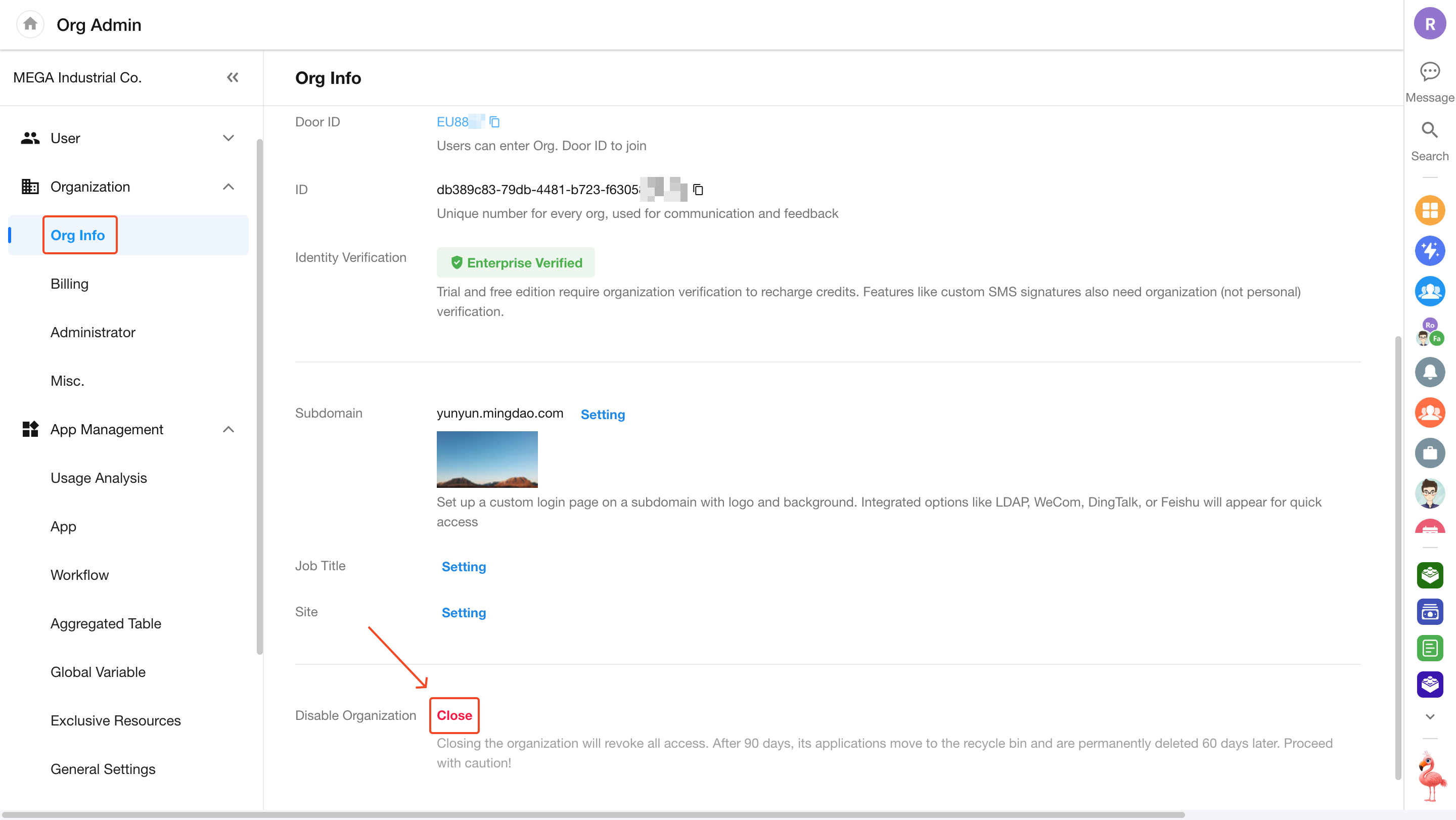Open the gray notification bell icon

[1429, 372]
